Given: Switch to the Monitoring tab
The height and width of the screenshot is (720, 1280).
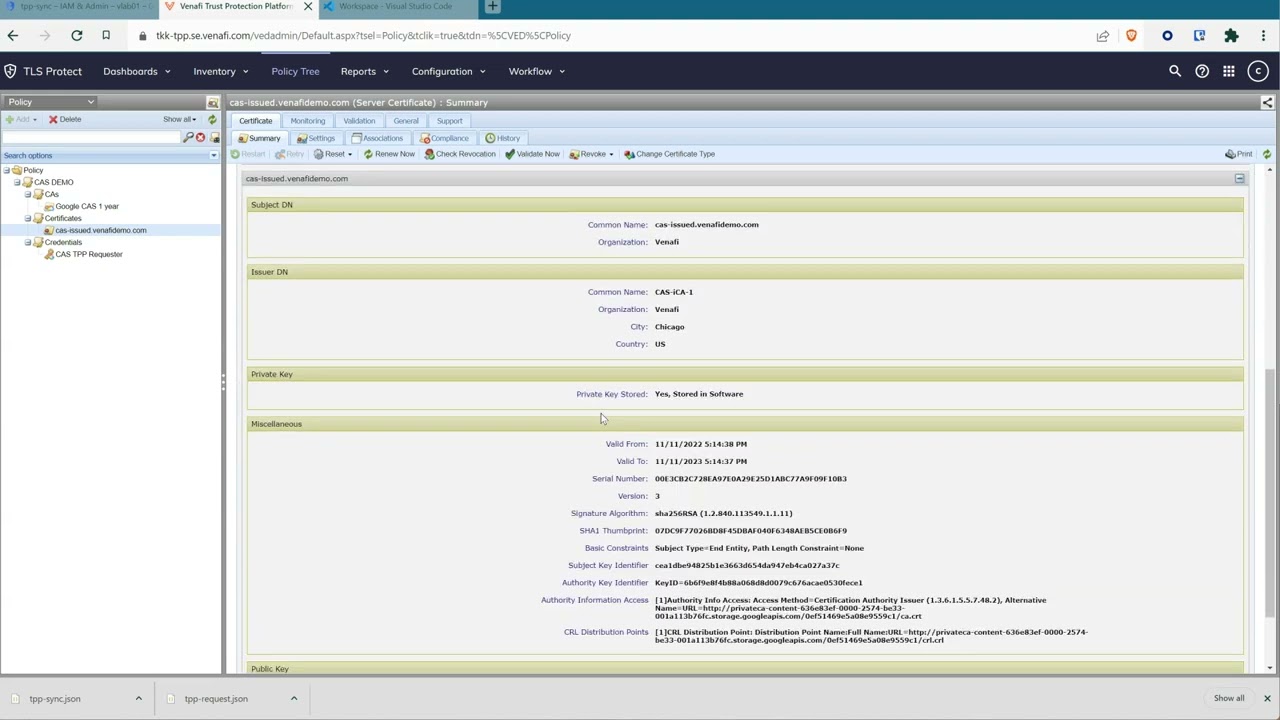Looking at the screenshot, I should click(x=308, y=121).
